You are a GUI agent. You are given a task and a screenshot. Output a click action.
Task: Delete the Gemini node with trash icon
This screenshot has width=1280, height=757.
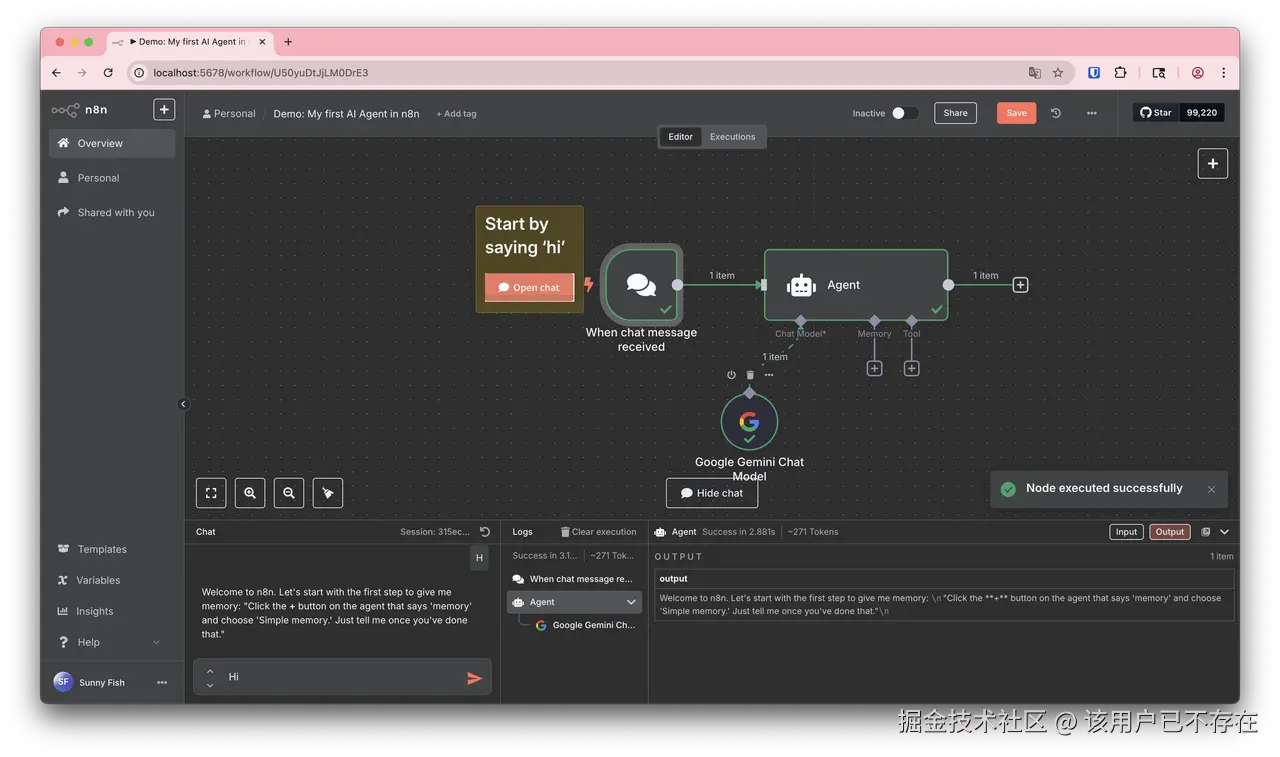coord(750,375)
